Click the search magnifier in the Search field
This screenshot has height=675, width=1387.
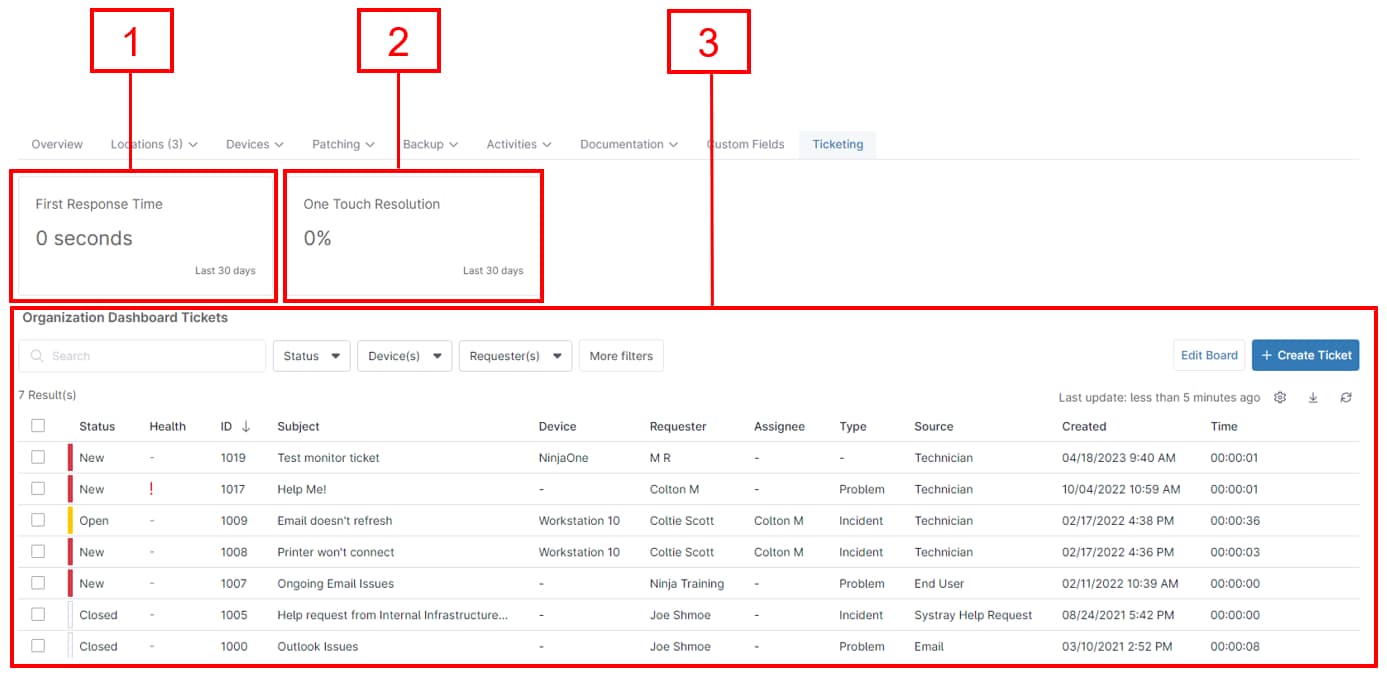[x=38, y=355]
